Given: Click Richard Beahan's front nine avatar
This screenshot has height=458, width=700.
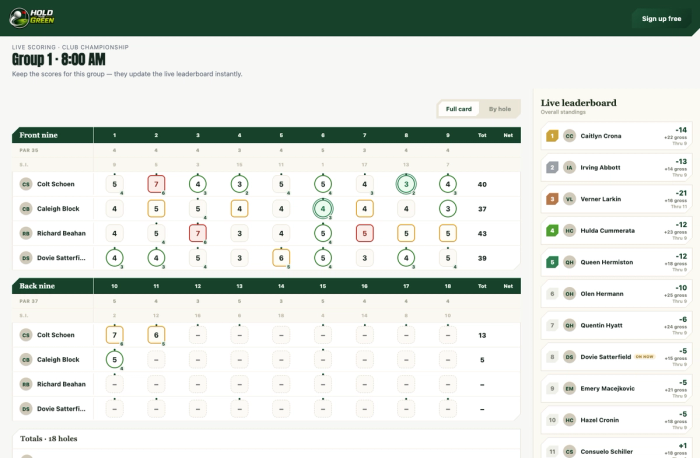Looking at the screenshot, I should (26, 233).
